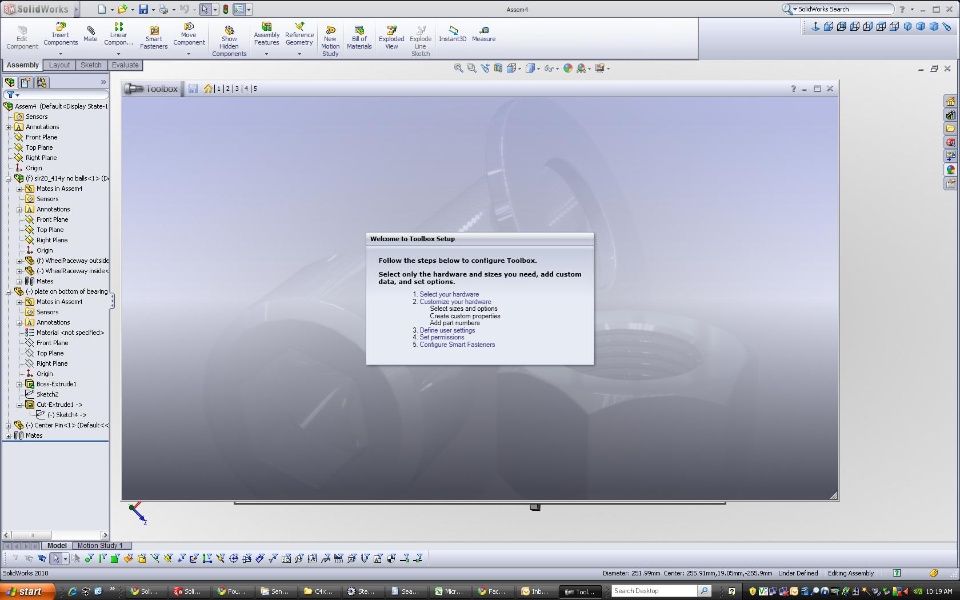The image size is (960, 600).
Task: Click the Print icon in the title bar
Action: pos(163,9)
